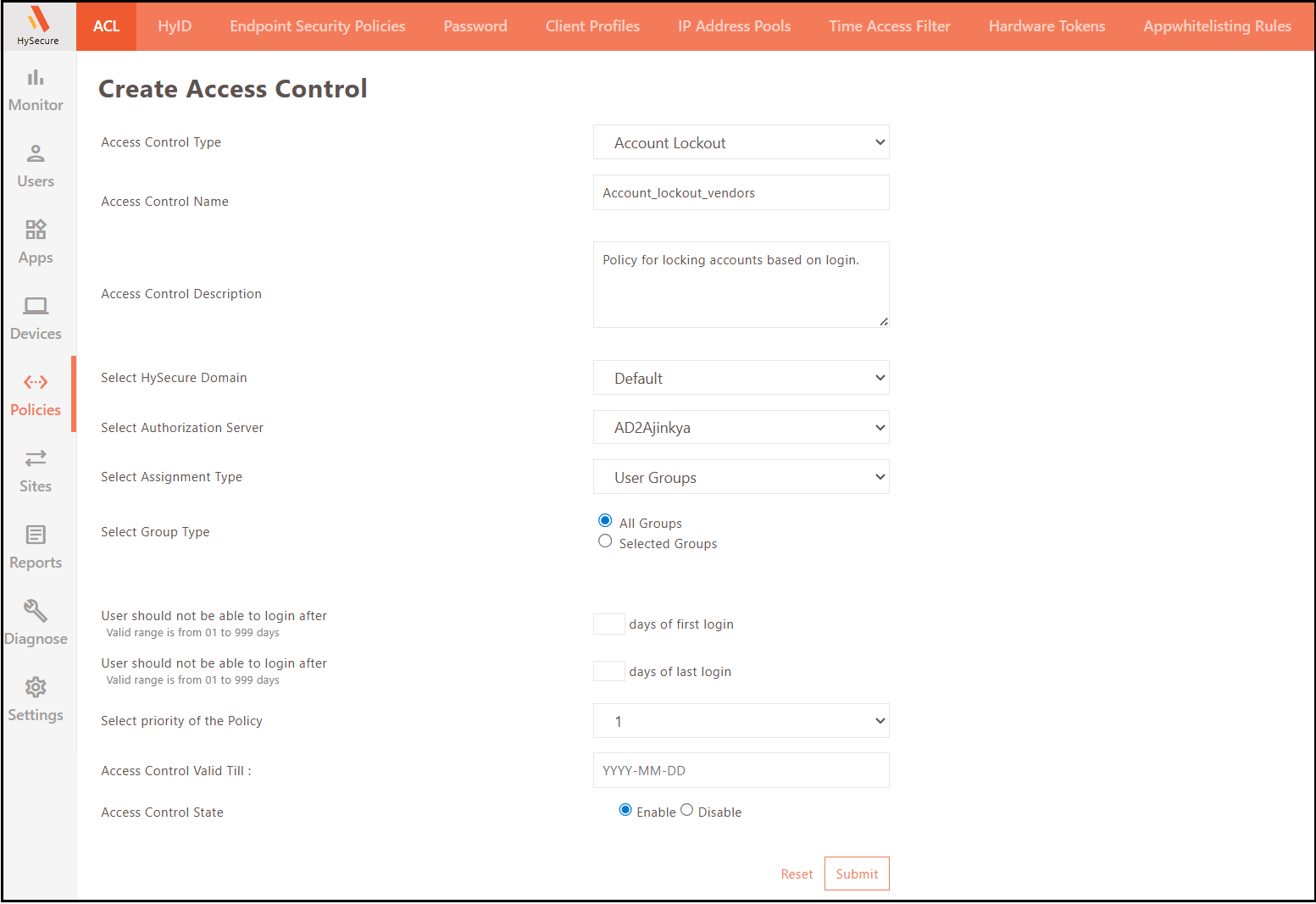
Task: Choose the All Groups radio option
Action: click(x=605, y=521)
